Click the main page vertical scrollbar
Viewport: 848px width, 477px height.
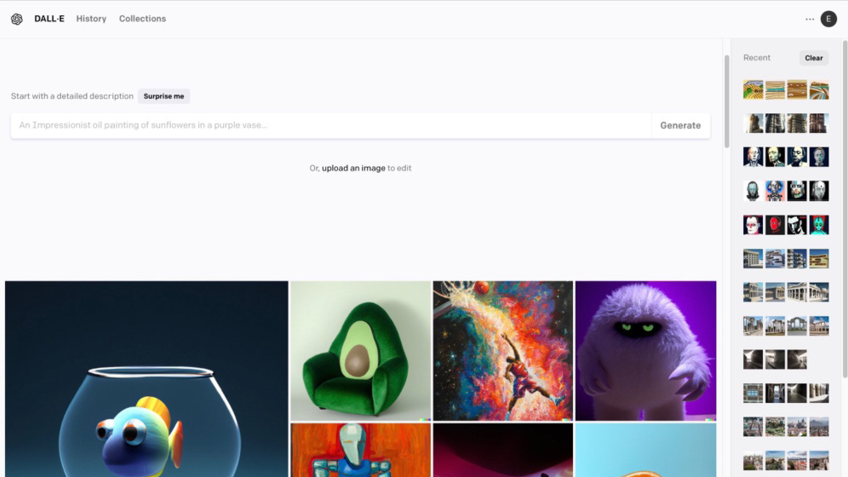(726, 101)
